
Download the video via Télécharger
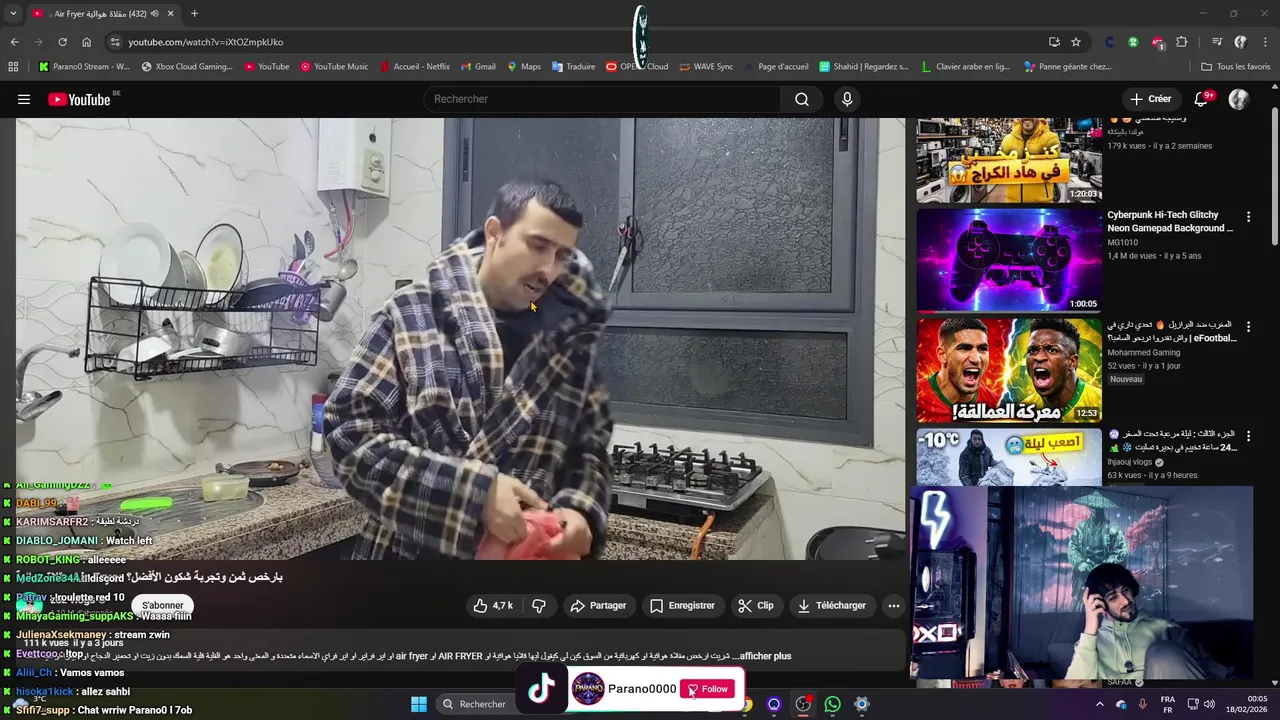tap(832, 605)
